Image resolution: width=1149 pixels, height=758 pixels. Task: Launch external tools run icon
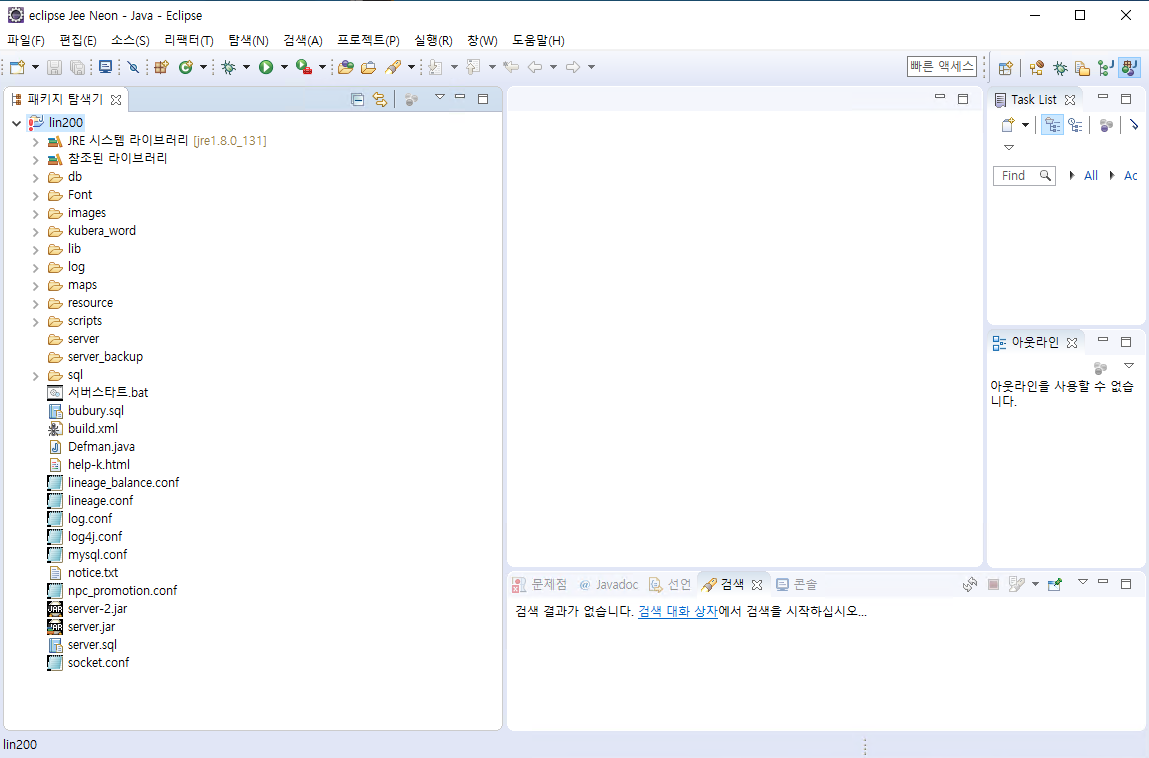click(x=304, y=67)
